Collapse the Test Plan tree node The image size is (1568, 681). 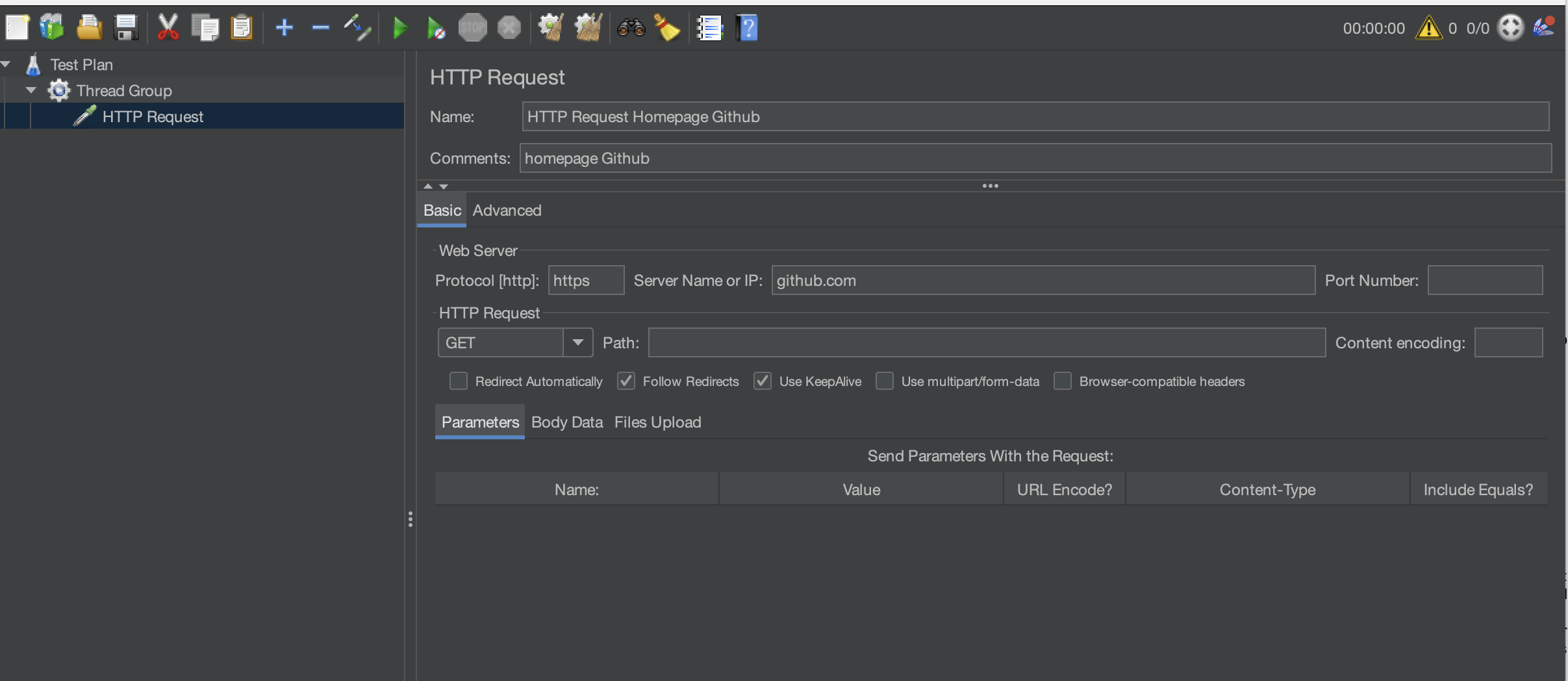(6, 64)
